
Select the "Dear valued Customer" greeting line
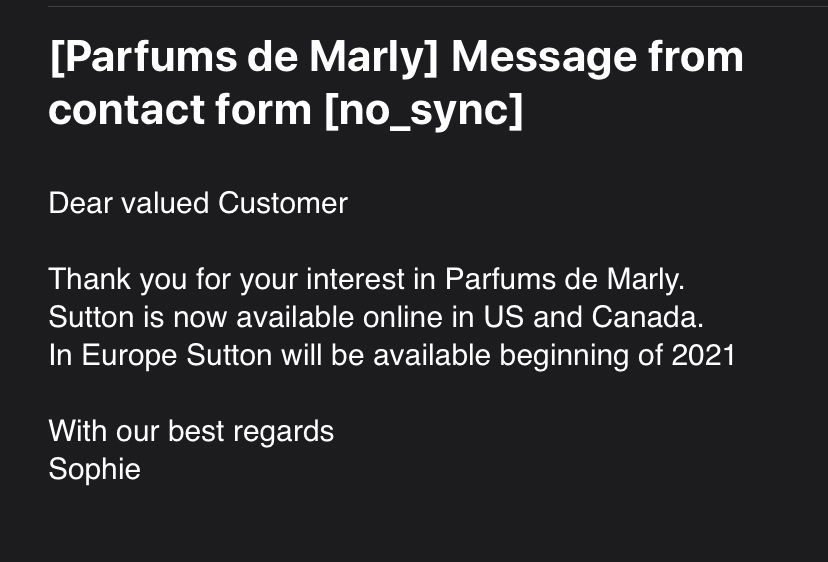[198, 203]
